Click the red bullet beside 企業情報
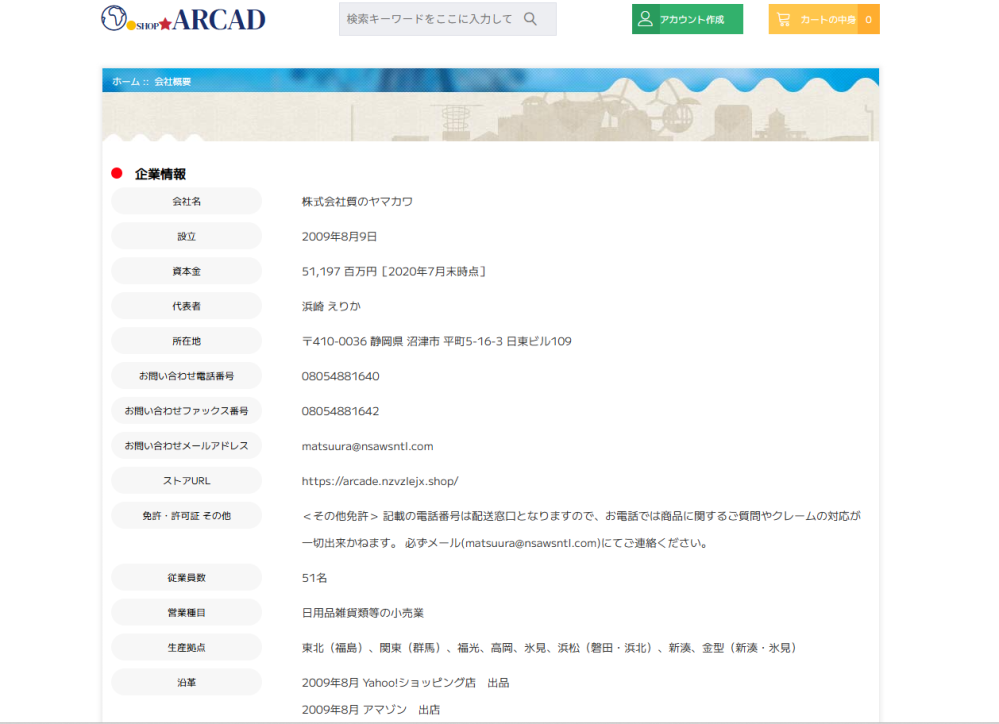999x724 pixels. (x=117, y=173)
